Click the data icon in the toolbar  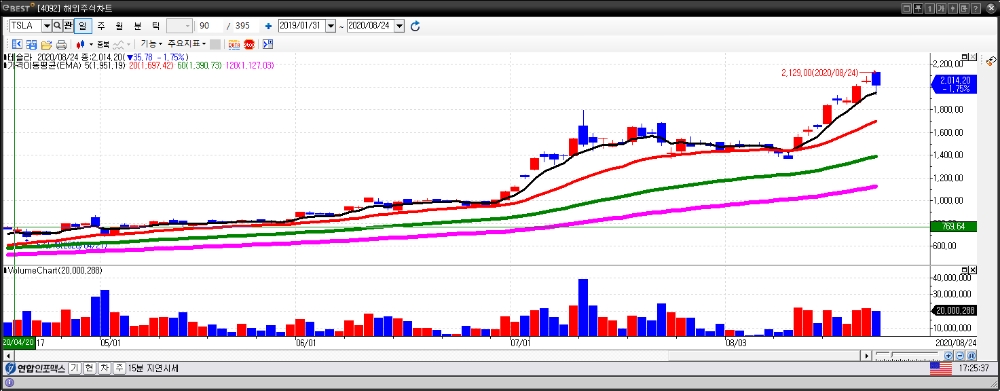[x=234, y=44]
